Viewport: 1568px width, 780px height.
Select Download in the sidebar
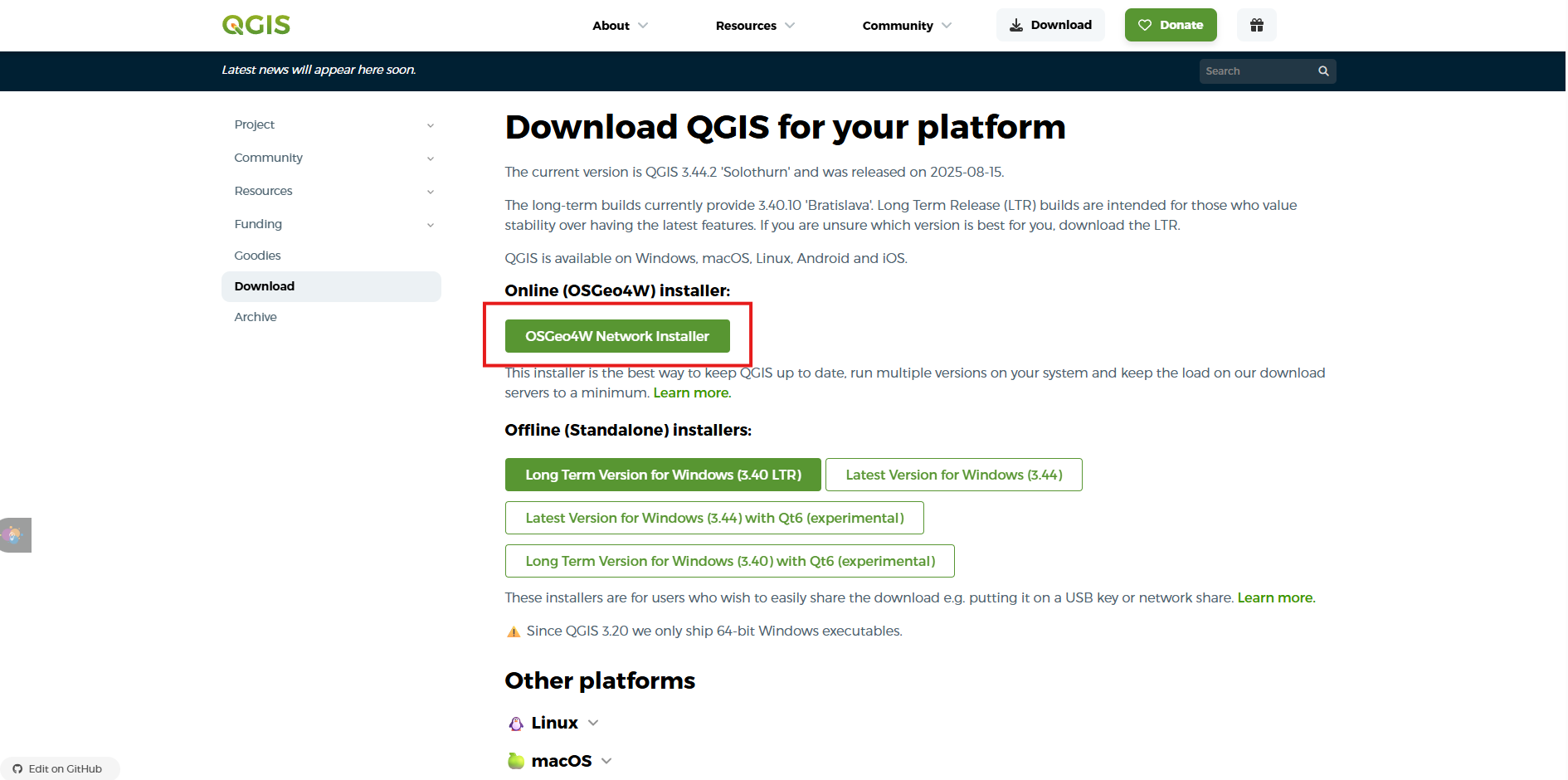pyautogui.click(x=331, y=286)
